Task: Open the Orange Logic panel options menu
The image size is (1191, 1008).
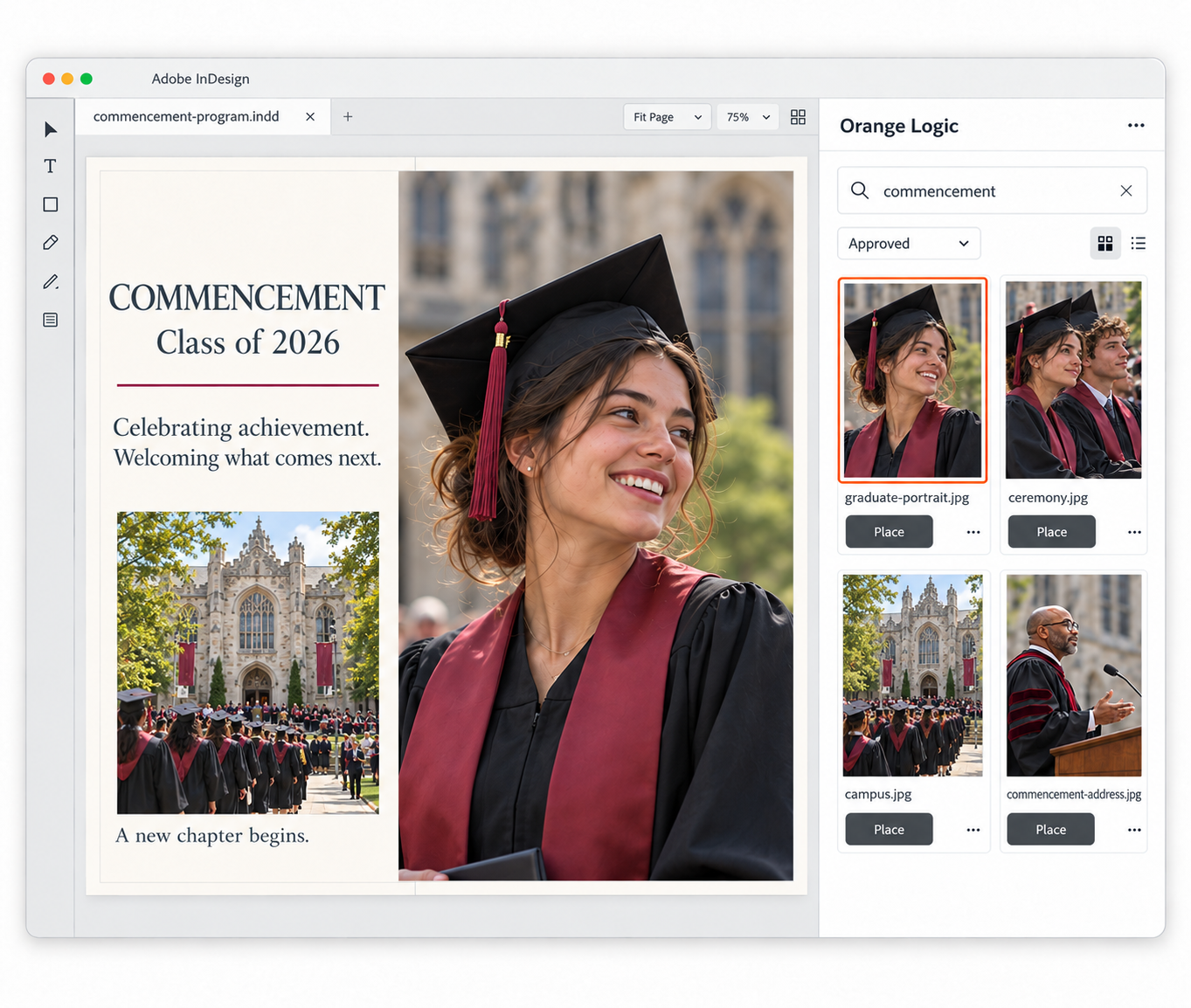Action: (x=1136, y=126)
